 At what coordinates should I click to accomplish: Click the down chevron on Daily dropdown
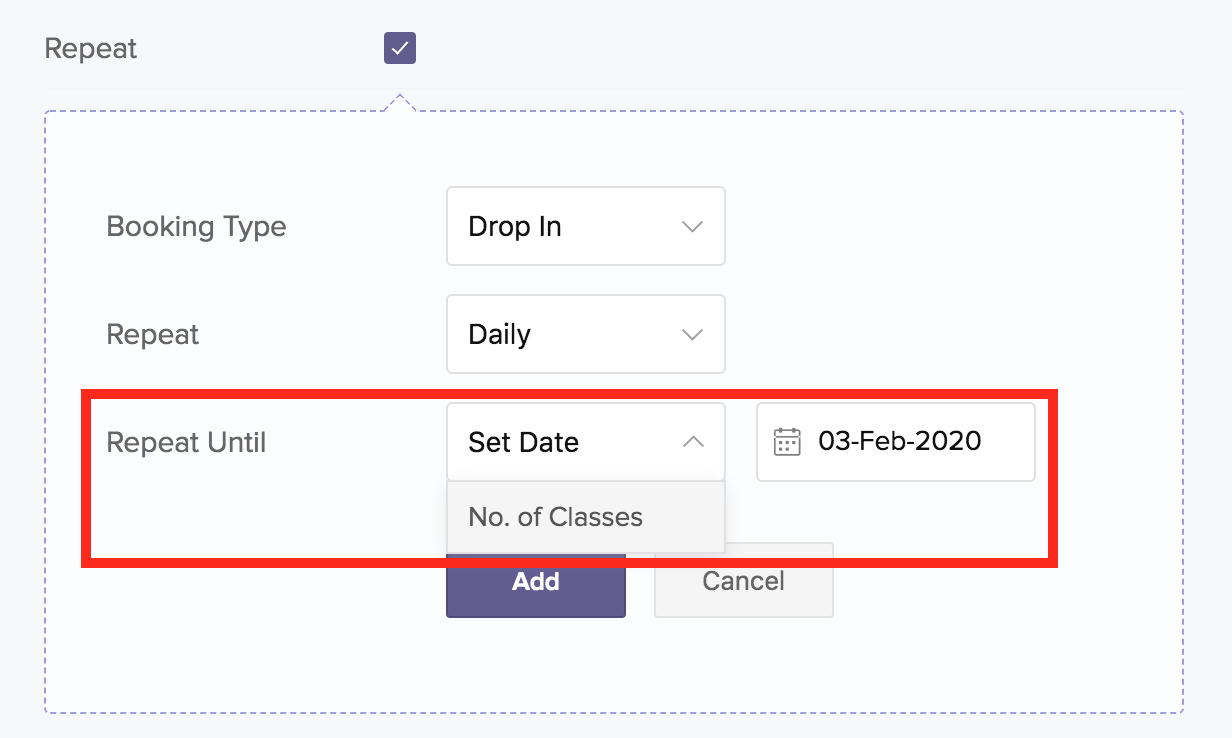click(x=692, y=335)
